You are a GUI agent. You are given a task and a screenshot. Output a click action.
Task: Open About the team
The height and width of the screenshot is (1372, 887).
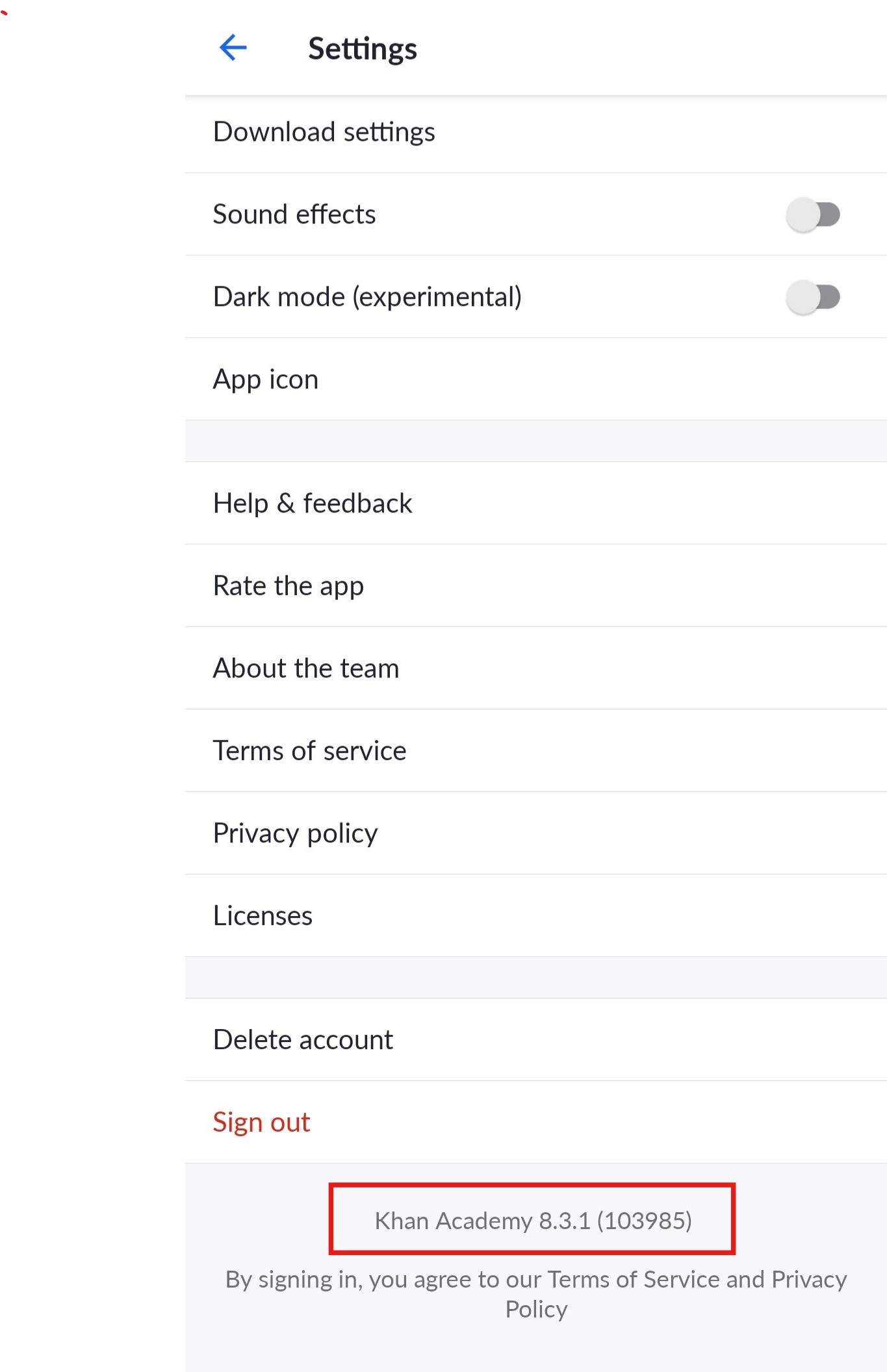click(x=536, y=668)
